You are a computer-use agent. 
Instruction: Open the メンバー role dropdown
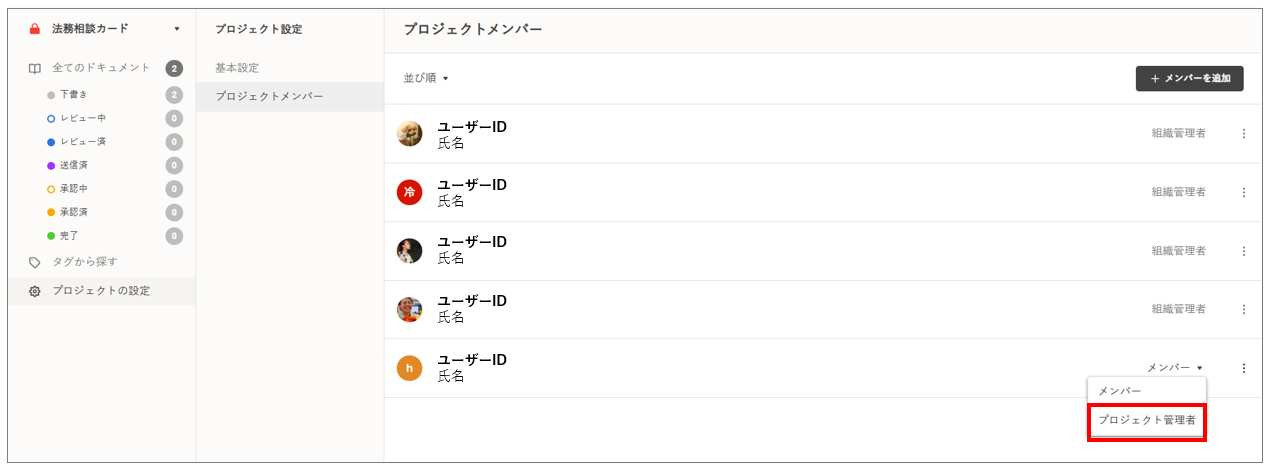tap(1174, 368)
